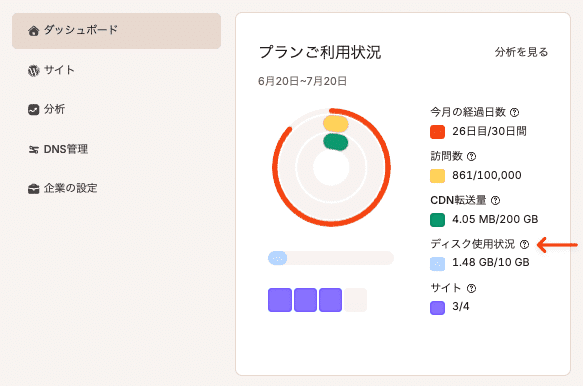The image size is (583, 386).
Task: Click the 6月20日~7月20日 date range text
Action: click(303, 81)
